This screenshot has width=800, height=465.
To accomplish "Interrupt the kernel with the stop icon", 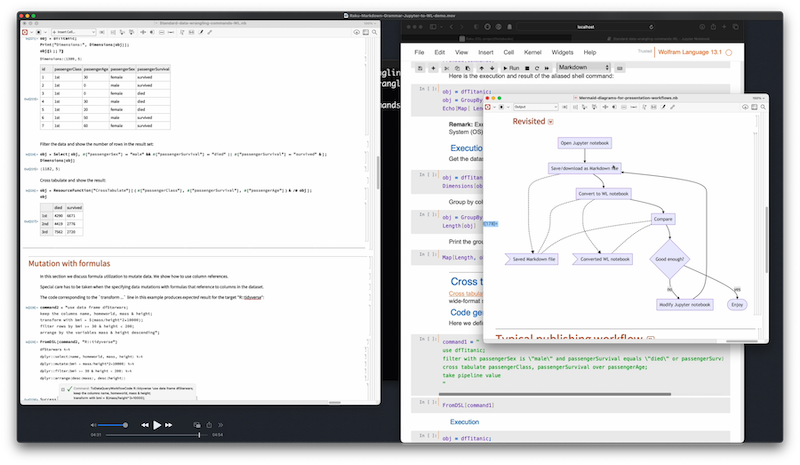I will [527, 68].
